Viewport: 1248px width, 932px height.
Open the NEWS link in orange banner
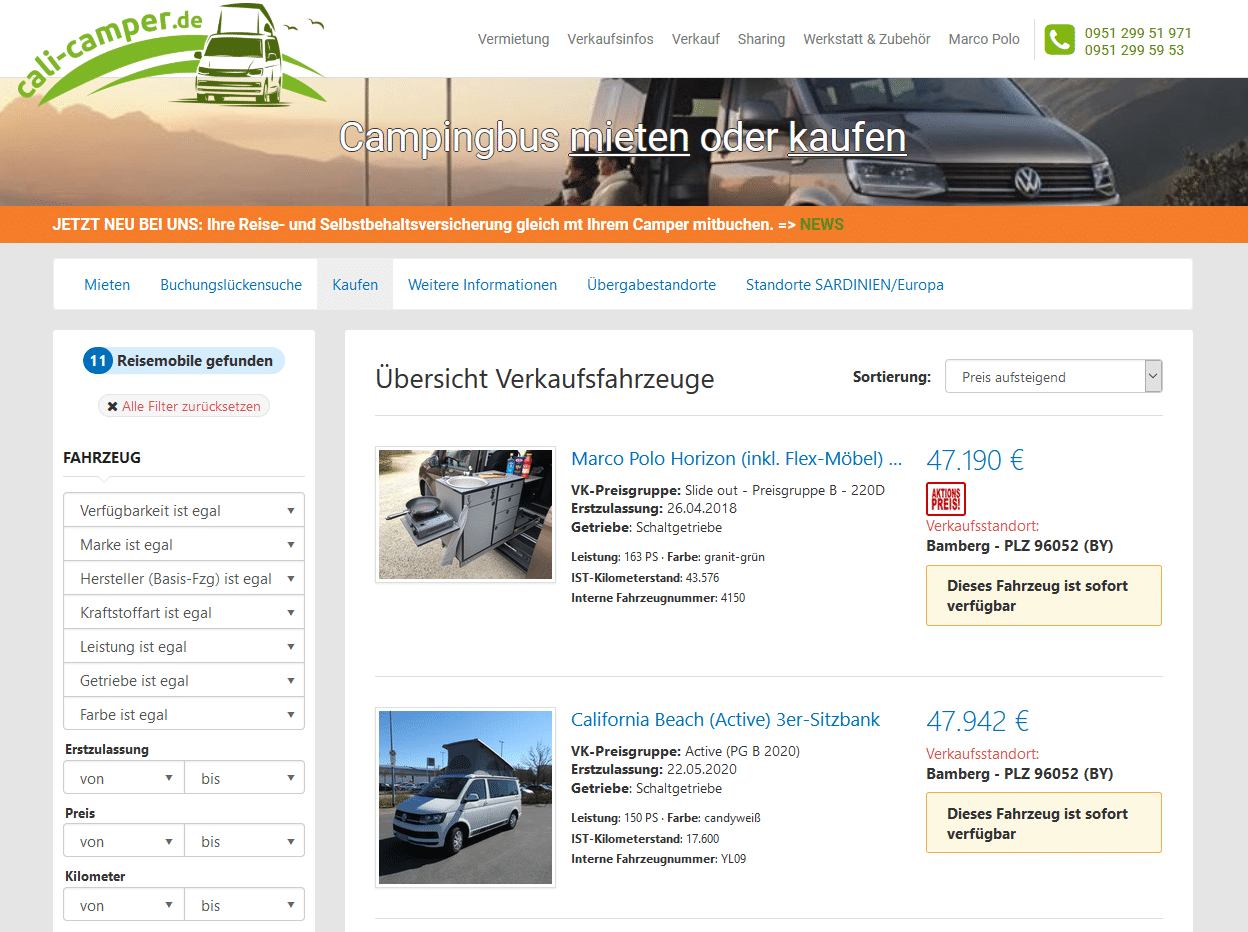tap(822, 224)
